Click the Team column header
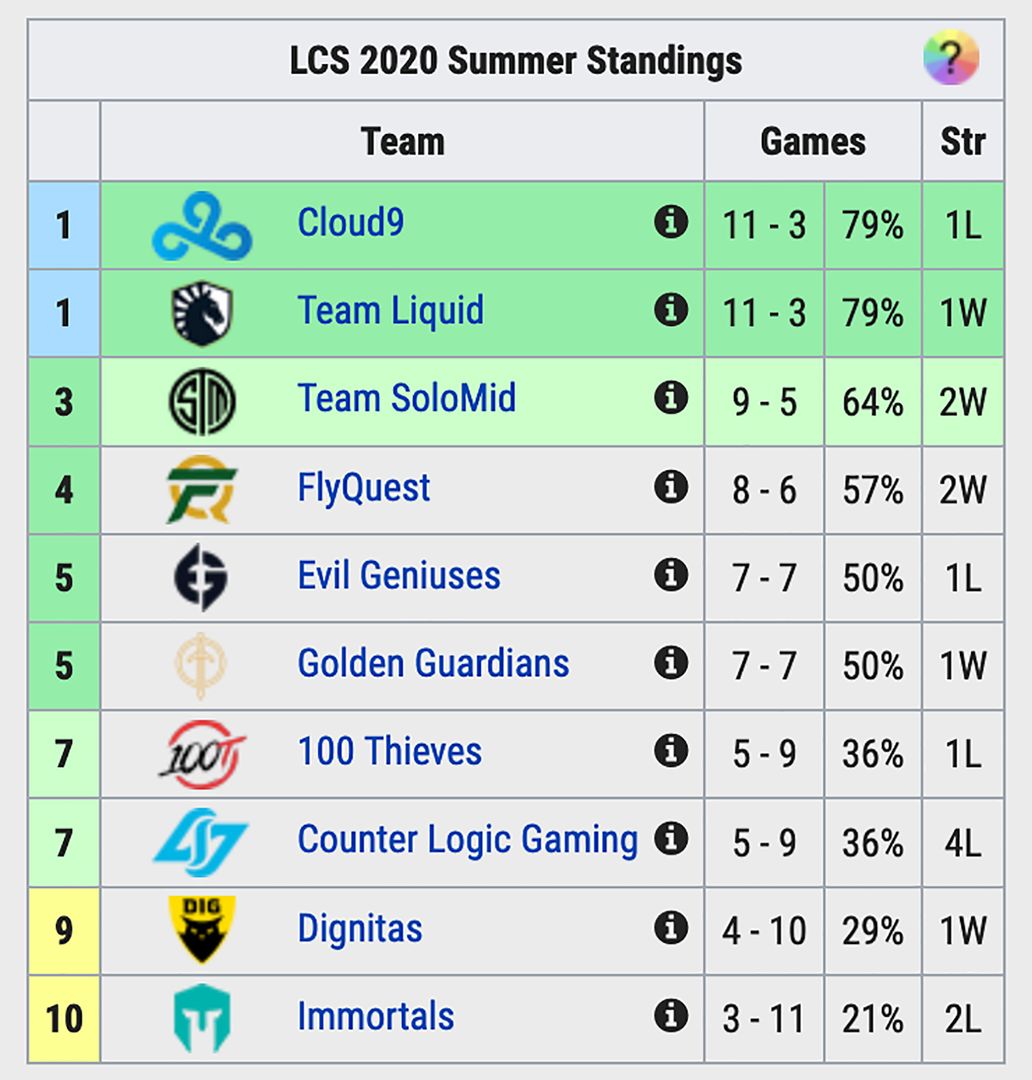 403,141
